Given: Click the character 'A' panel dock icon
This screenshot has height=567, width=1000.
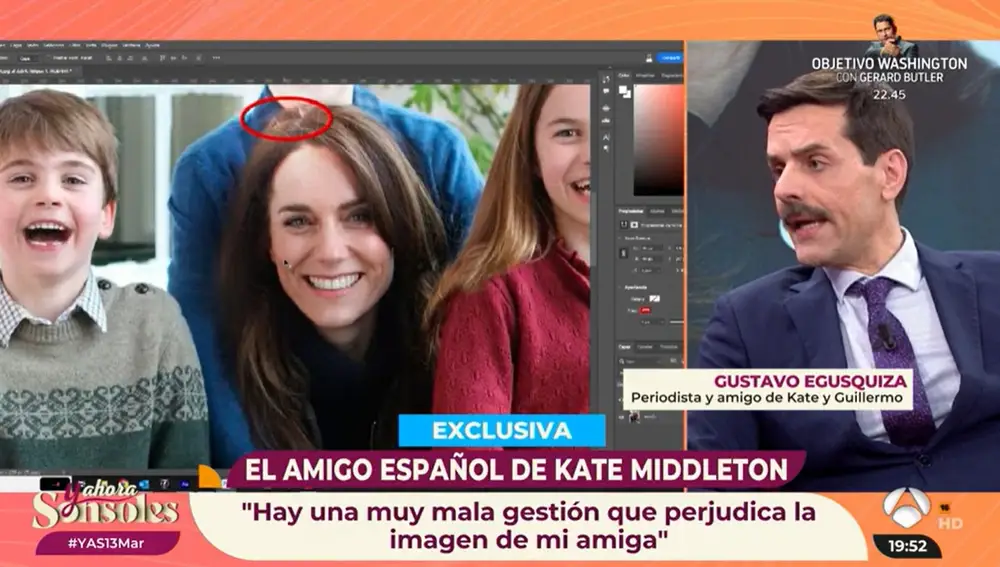Looking at the screenshot, I should pos(606,137).
